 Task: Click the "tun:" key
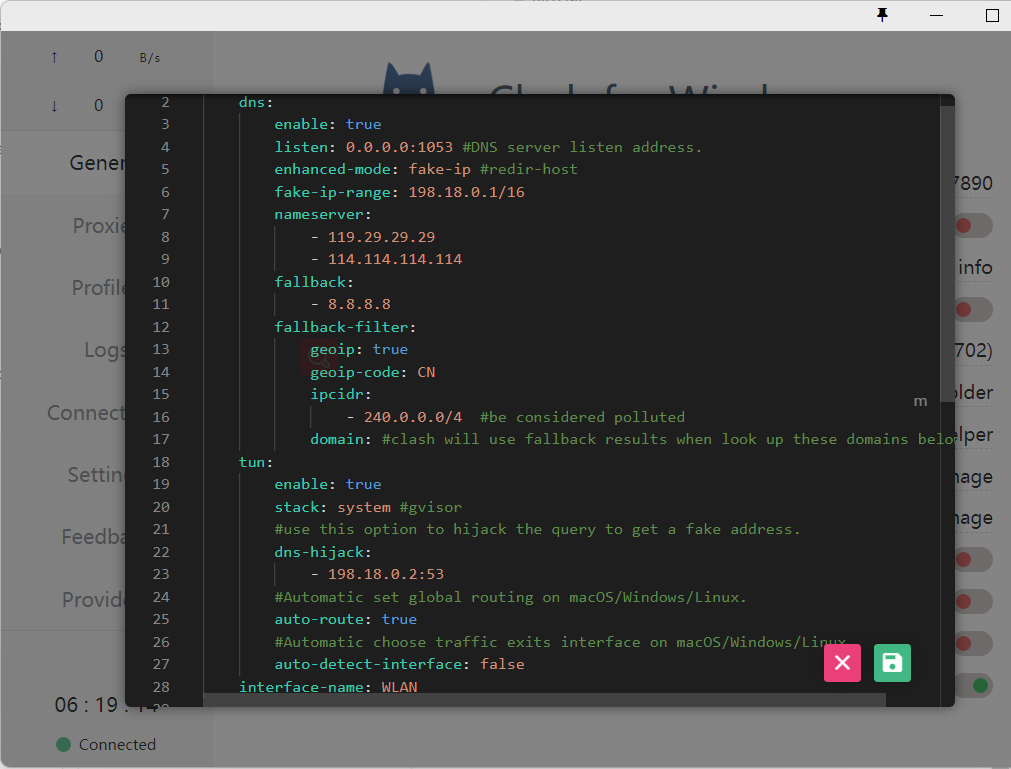(256, 462)
